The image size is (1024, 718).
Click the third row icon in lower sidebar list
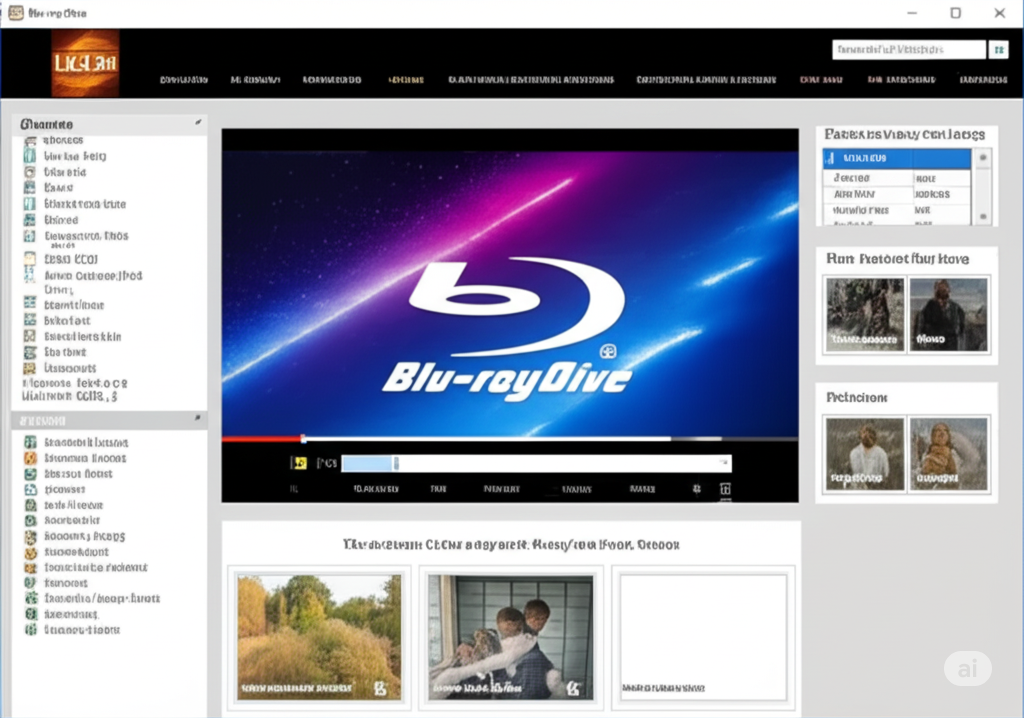click(30, 474)
